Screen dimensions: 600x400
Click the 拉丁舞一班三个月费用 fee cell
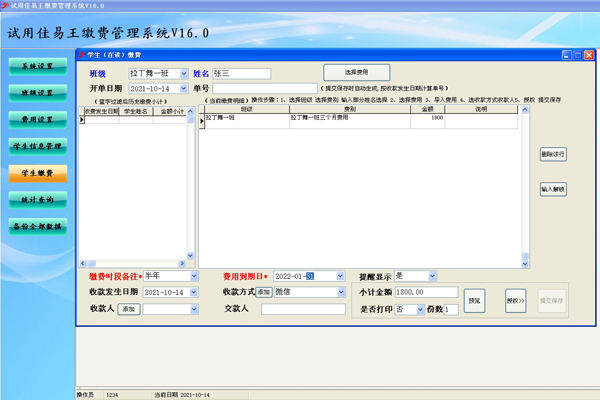[x=350, y=121]
